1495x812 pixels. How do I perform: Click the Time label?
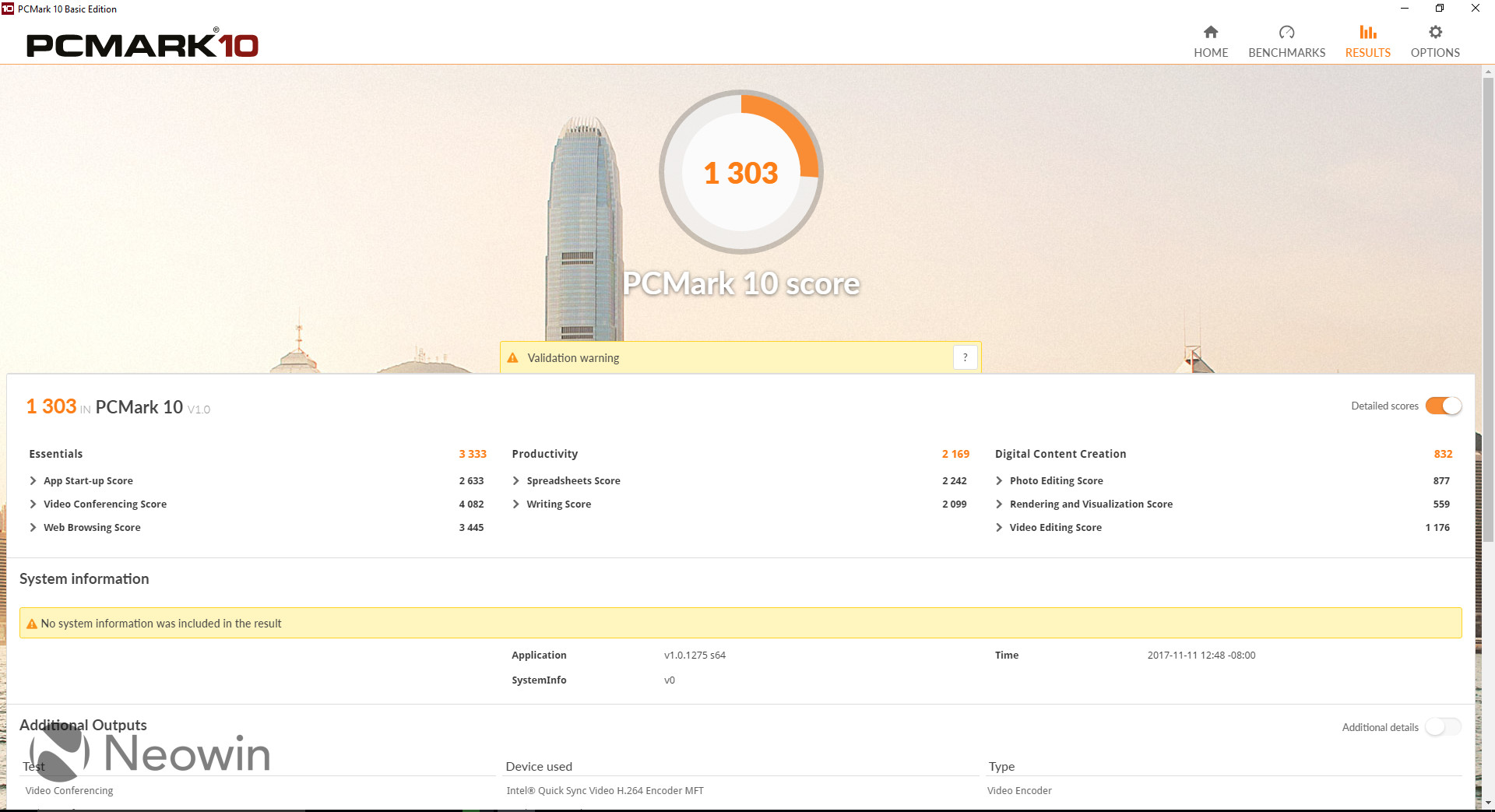click(1007, 656)
